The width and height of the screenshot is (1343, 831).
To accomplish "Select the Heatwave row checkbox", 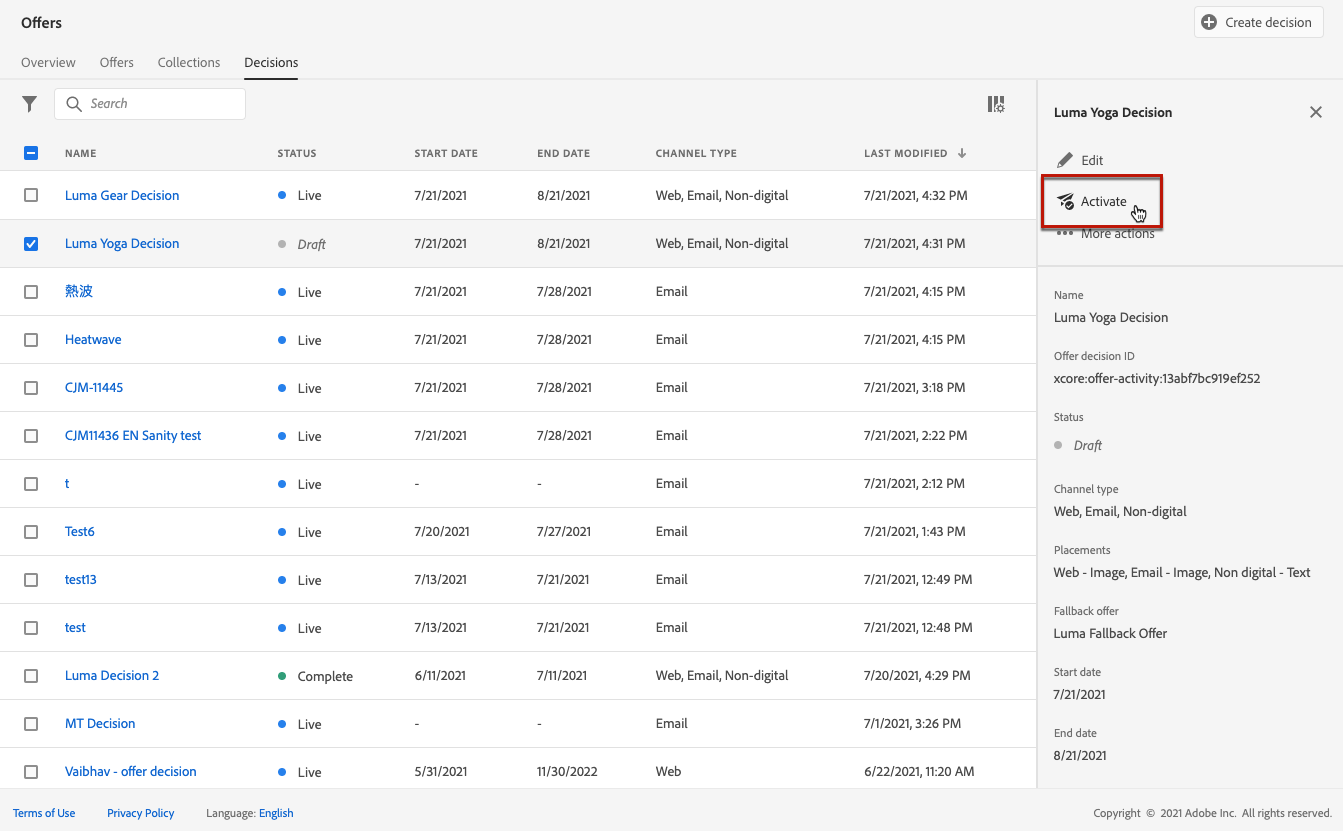I will (x=31, y=340).
